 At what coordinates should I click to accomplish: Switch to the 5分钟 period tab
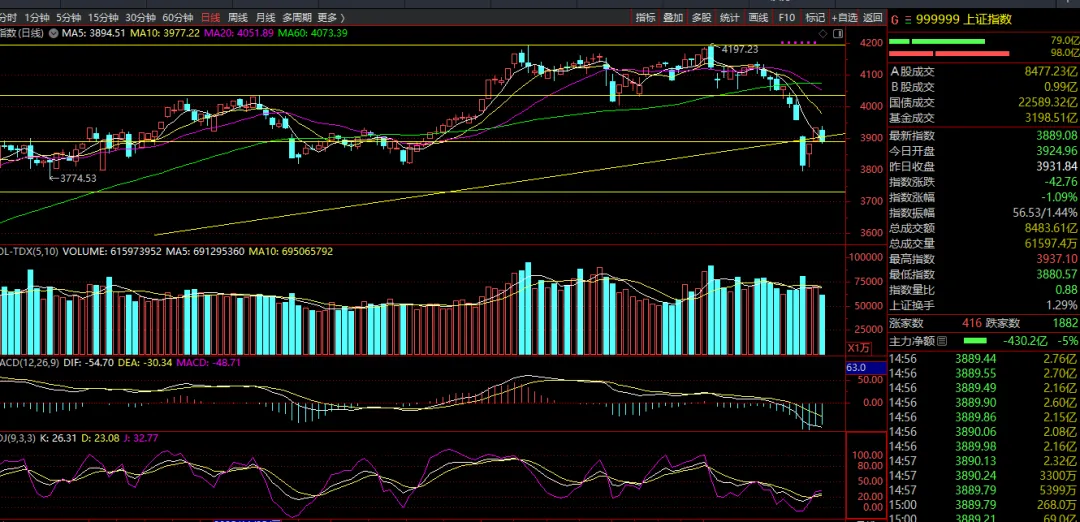pyautogui.click(x=68, y=17)
